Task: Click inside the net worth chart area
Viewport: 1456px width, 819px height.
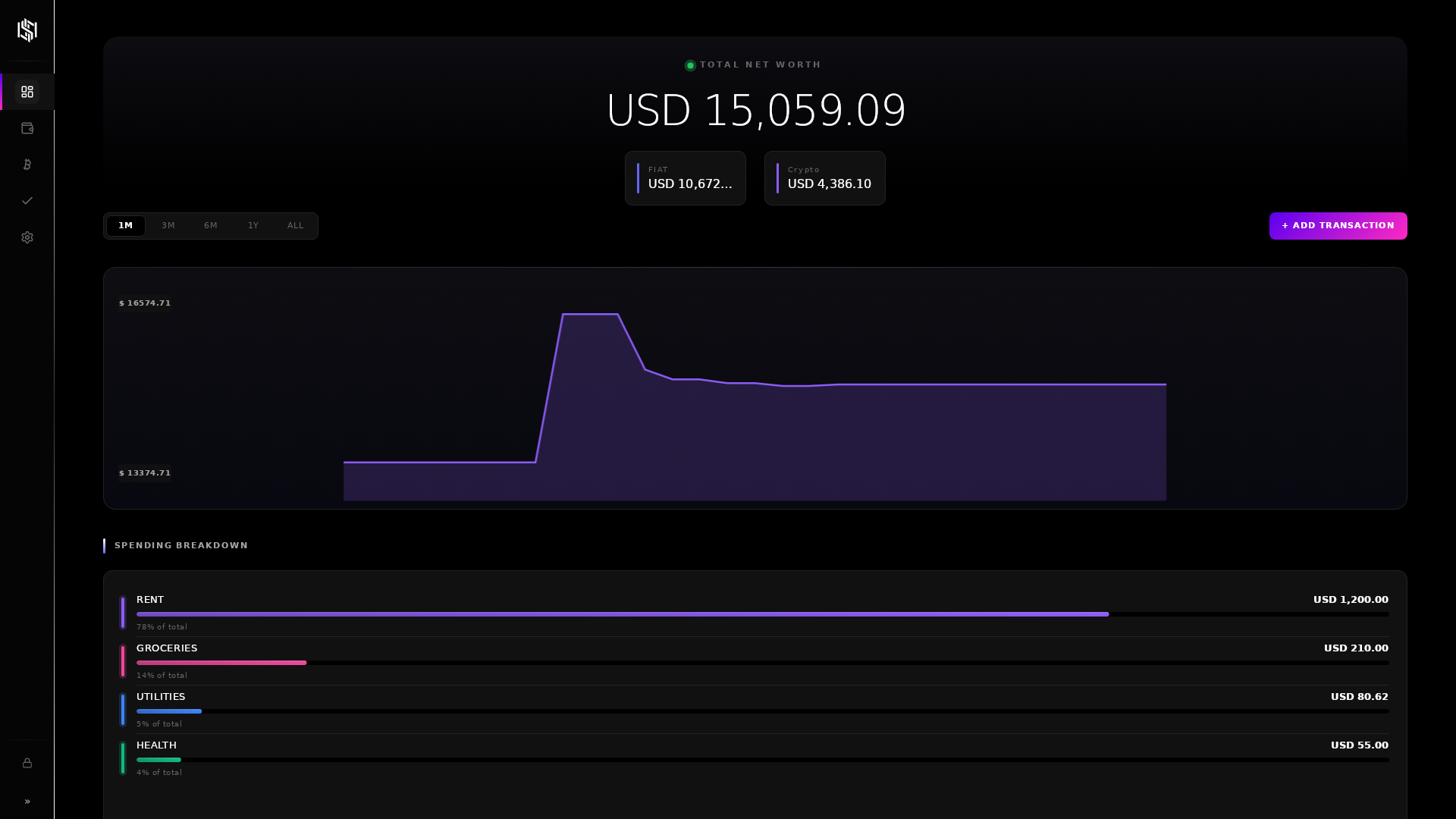Action: pos(755,387)
